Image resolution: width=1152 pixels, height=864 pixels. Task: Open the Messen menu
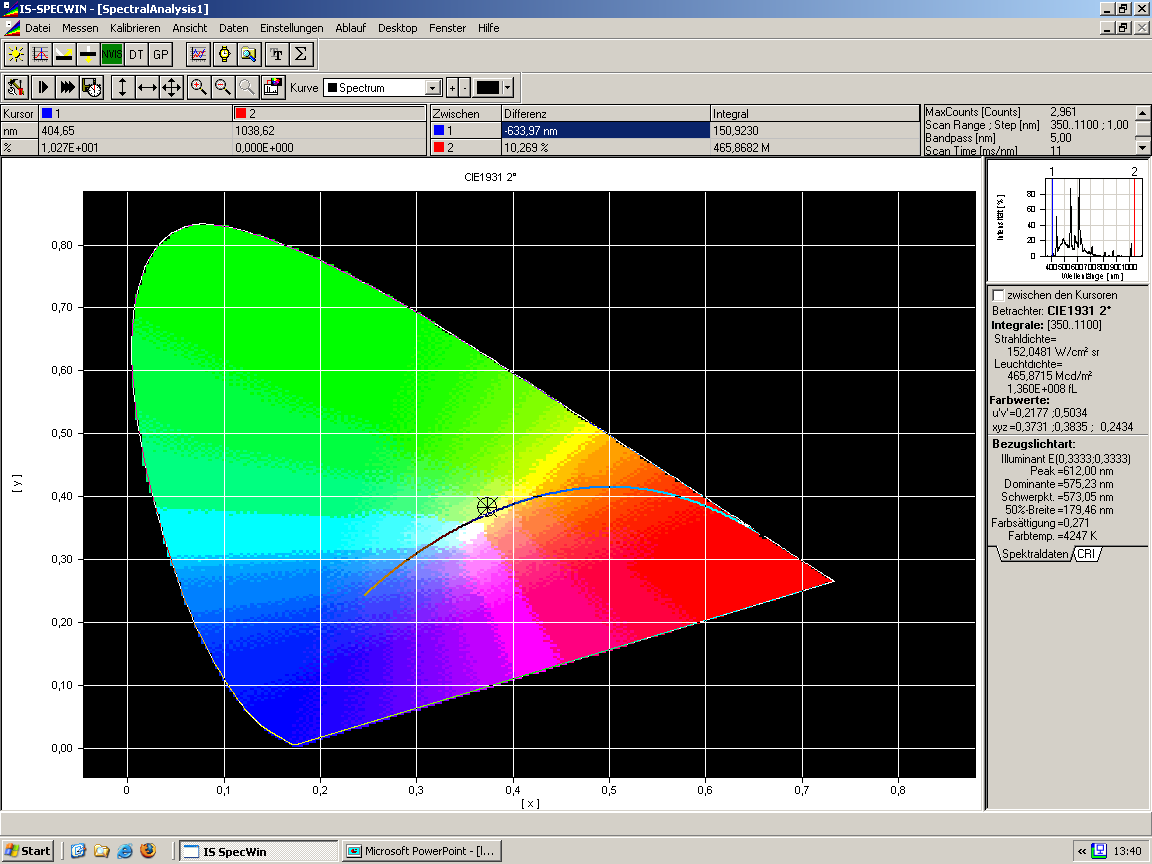click(x=80, y=28)
